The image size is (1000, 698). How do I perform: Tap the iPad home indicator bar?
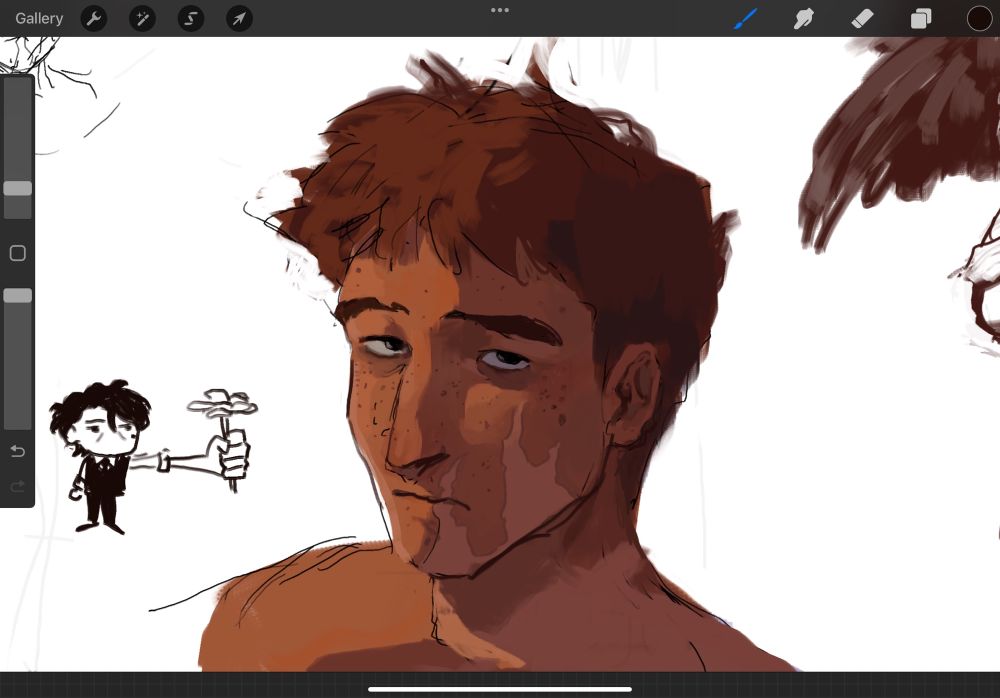pyautogui.click(x=500, y=689)
